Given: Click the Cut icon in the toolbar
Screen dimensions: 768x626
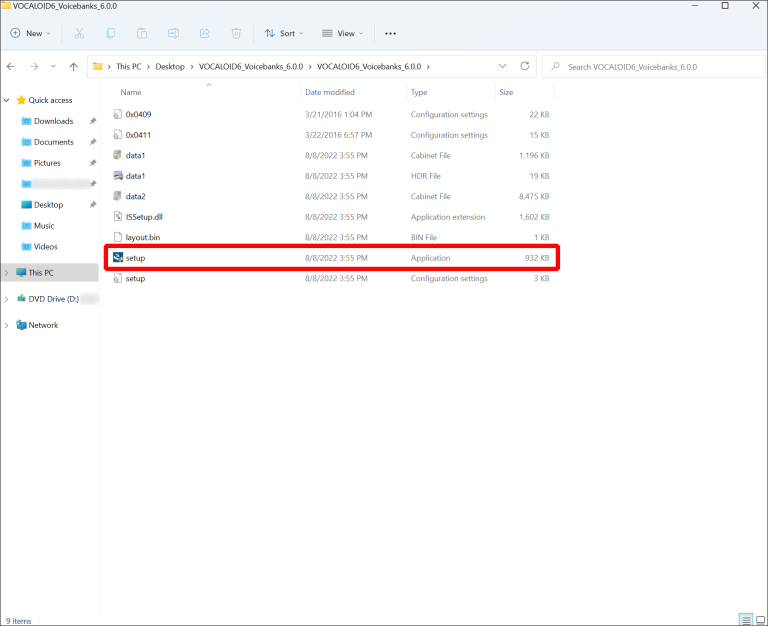Looking at the screenshot, I should pyautogui.click(x=79, y=33).
